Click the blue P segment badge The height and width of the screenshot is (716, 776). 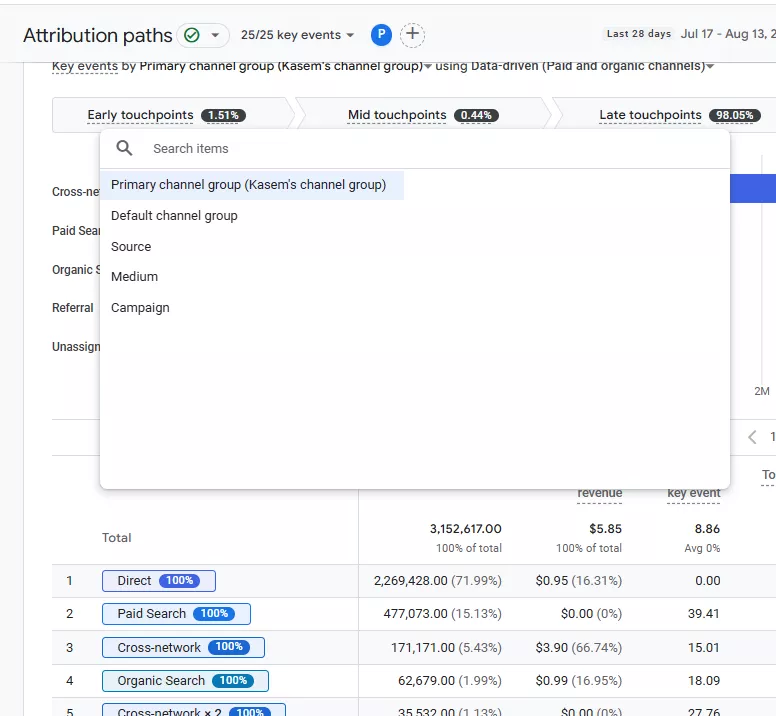(x=381, y=35)
